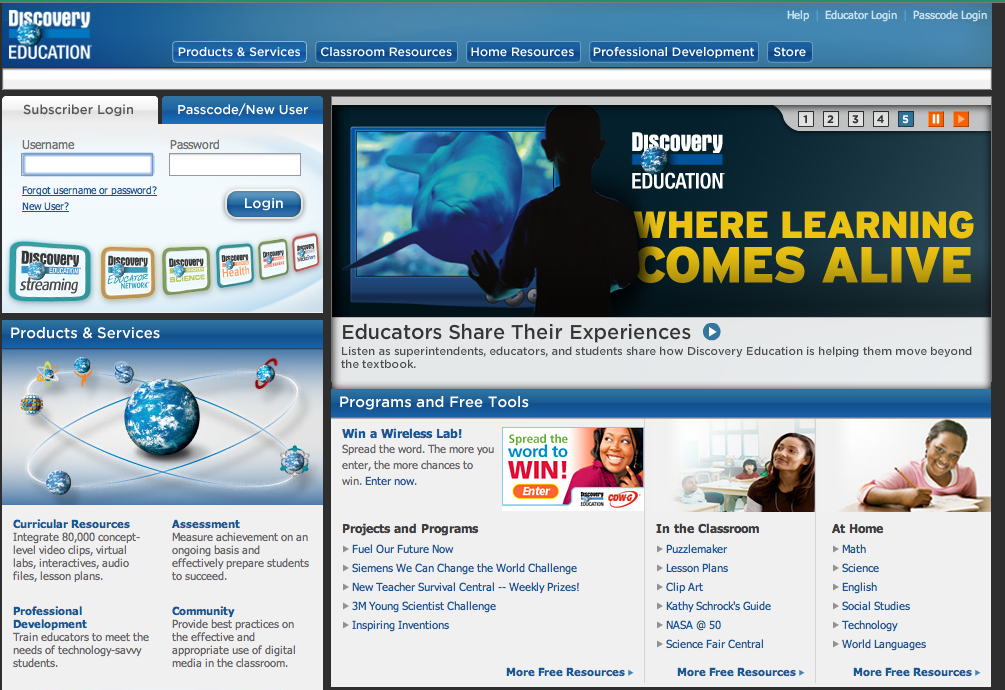Focus the Password input field

coord(235,165)
